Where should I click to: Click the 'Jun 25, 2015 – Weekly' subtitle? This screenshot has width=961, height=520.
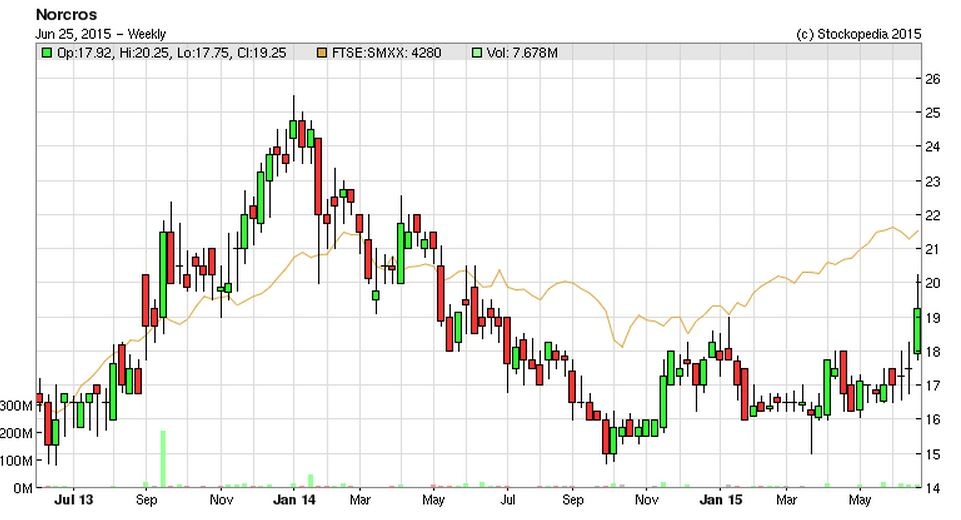pyautogui.click(x=101, y=34)
